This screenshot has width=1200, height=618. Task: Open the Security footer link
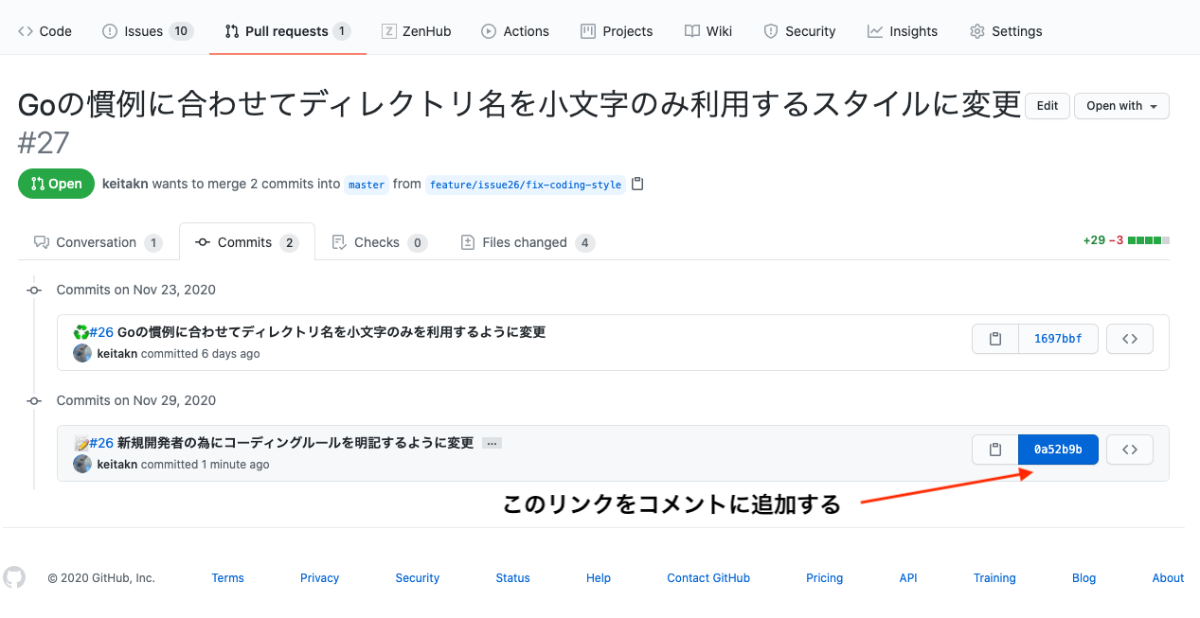click(417, 578)
